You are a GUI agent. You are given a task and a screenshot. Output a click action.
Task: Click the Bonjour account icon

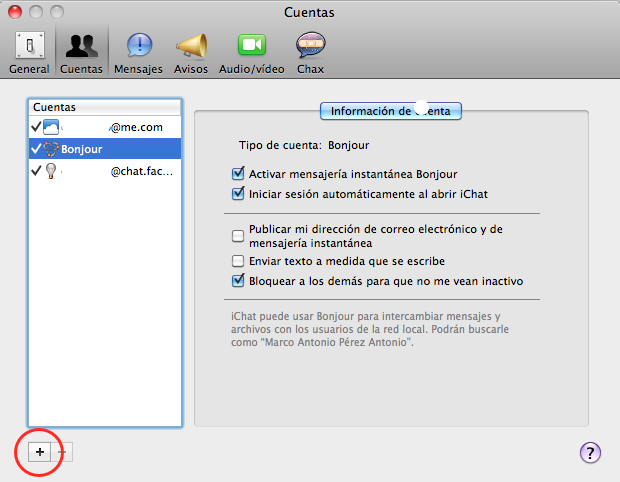[51, 149]
